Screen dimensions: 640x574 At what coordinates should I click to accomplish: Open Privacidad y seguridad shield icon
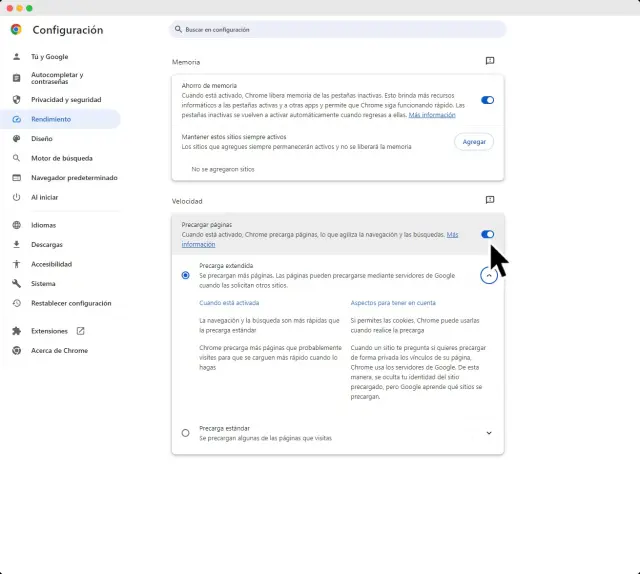tap(17, 100)
